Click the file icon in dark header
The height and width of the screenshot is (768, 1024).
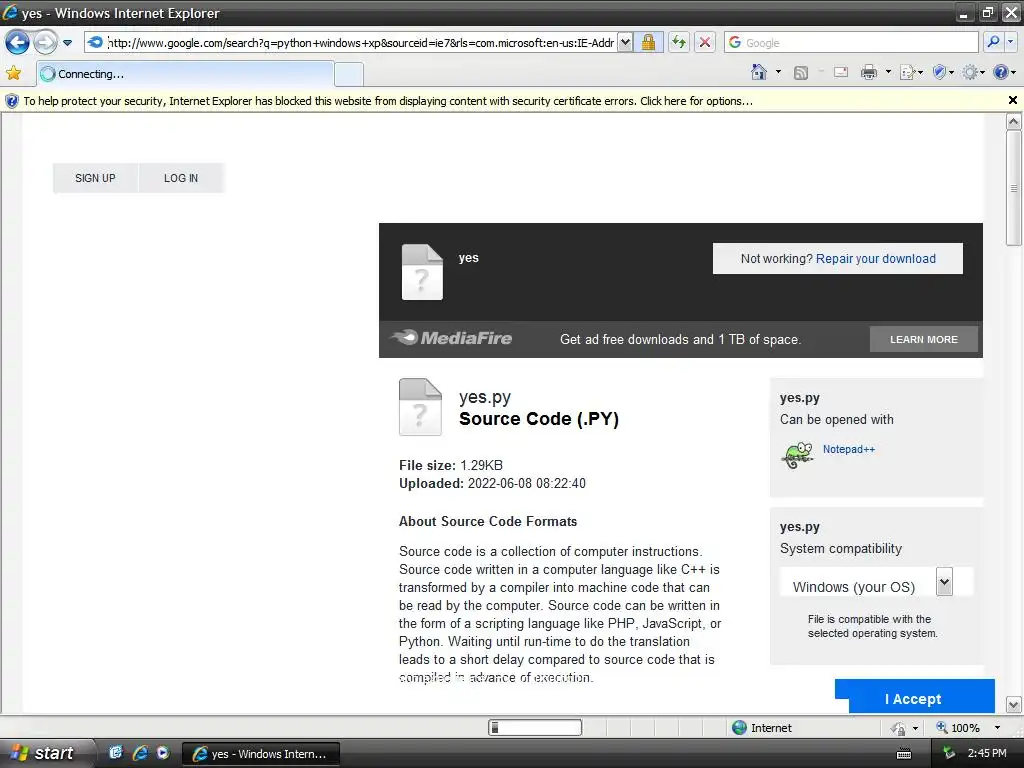pos(422,272)
